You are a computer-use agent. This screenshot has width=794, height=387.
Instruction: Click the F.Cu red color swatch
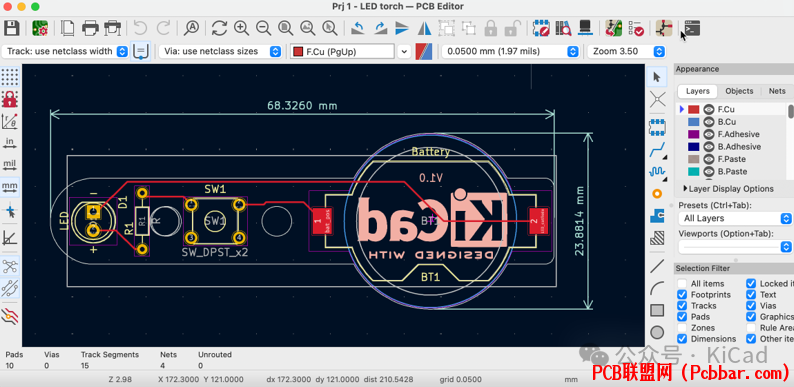[x=693, y=109]
